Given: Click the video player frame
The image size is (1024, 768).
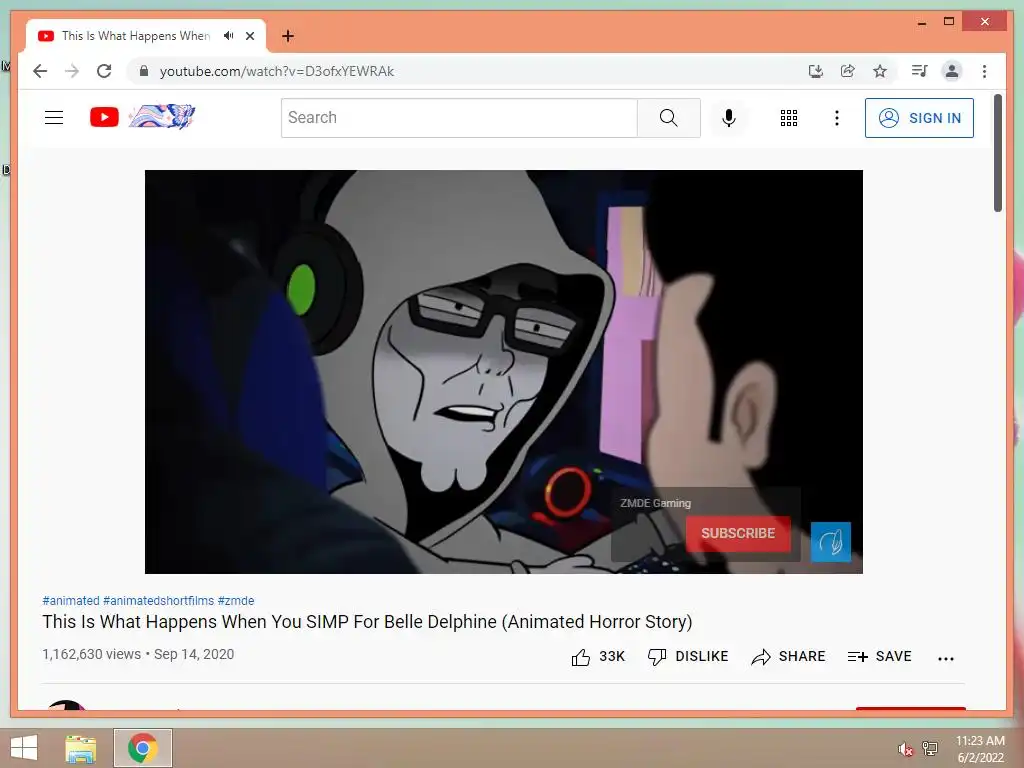Looking at the screenshot, I should tap(504, 372).
